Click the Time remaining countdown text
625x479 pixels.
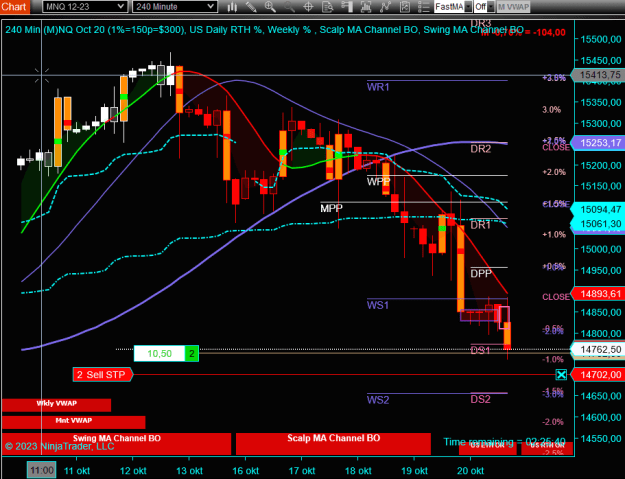(x=504, y=442)
